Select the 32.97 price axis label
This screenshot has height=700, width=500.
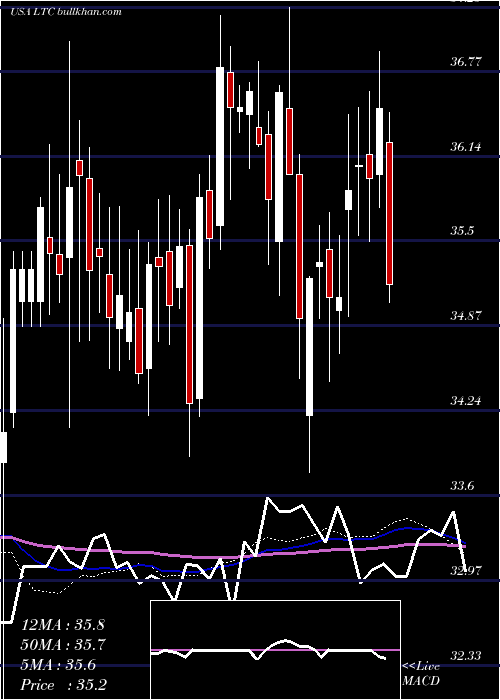tap(466, 571)
